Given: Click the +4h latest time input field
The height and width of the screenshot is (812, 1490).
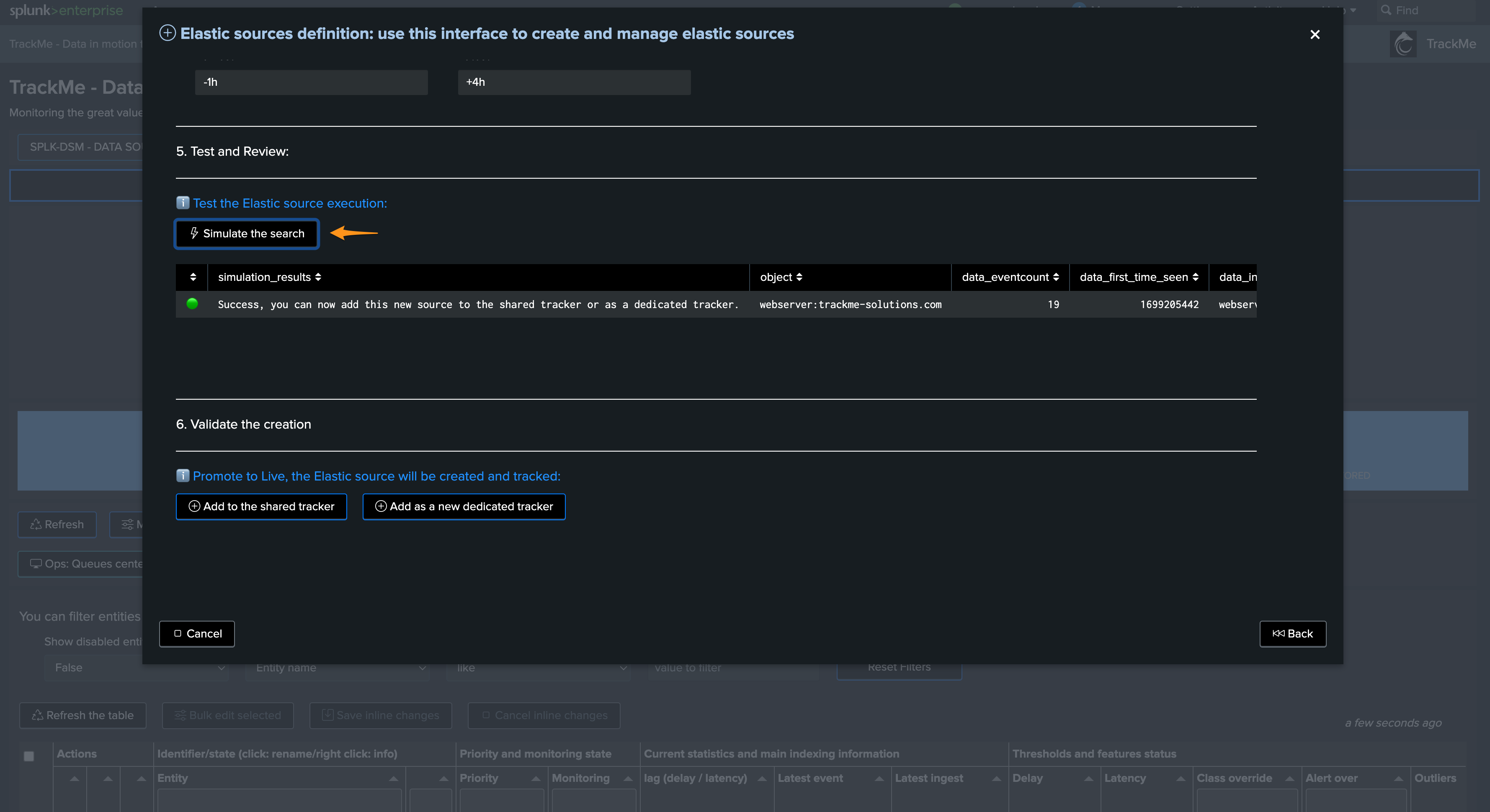Looking at the screenshot, I should (x=575, y=82).
